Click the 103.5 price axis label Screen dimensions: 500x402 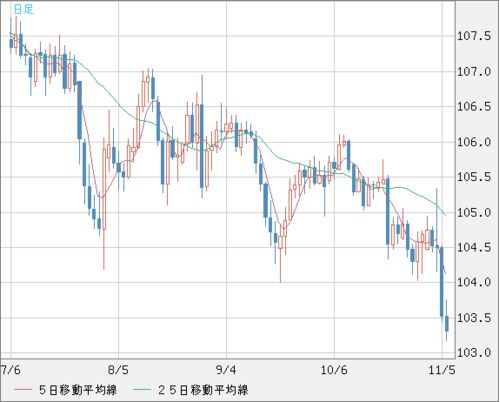[x=474, y=318]
